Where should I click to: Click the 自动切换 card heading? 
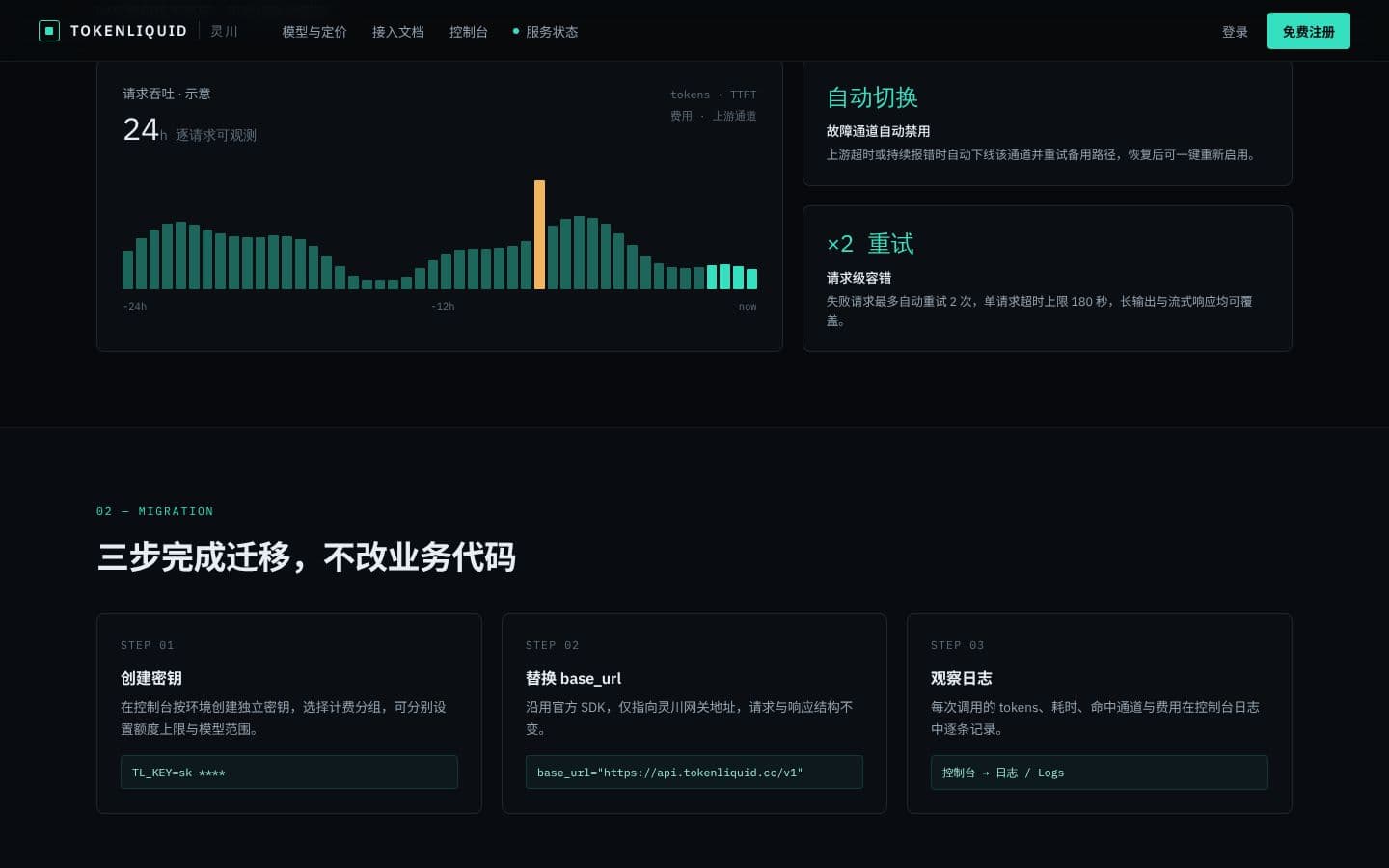872,97
